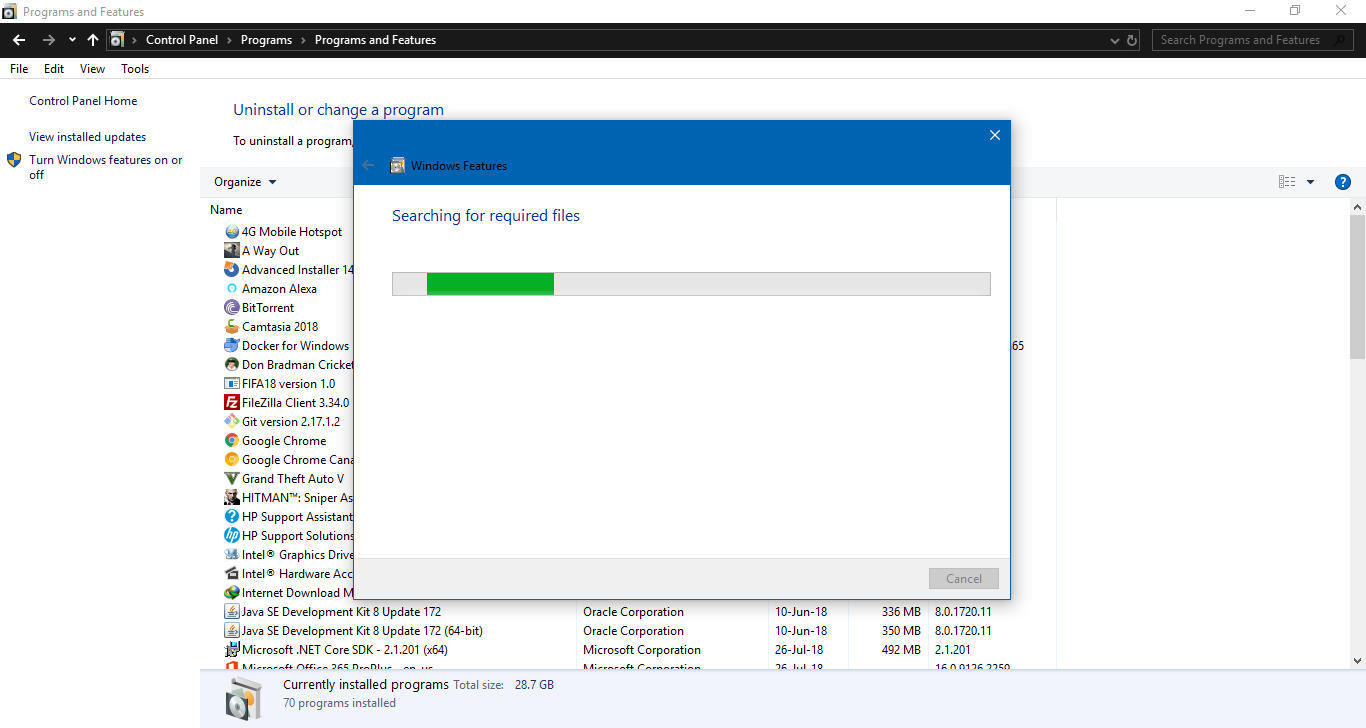1366x728 pixels.
Task: Change view with the view layout icon
Action: click(x=1287, y=182)
